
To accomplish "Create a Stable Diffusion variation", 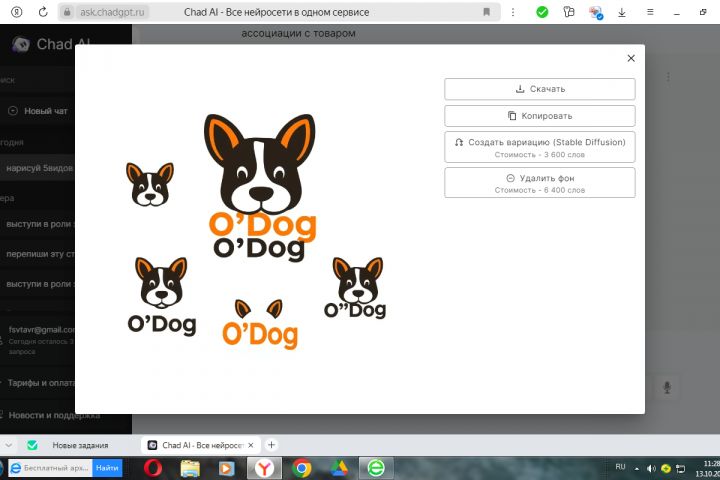I will (540, 147).
